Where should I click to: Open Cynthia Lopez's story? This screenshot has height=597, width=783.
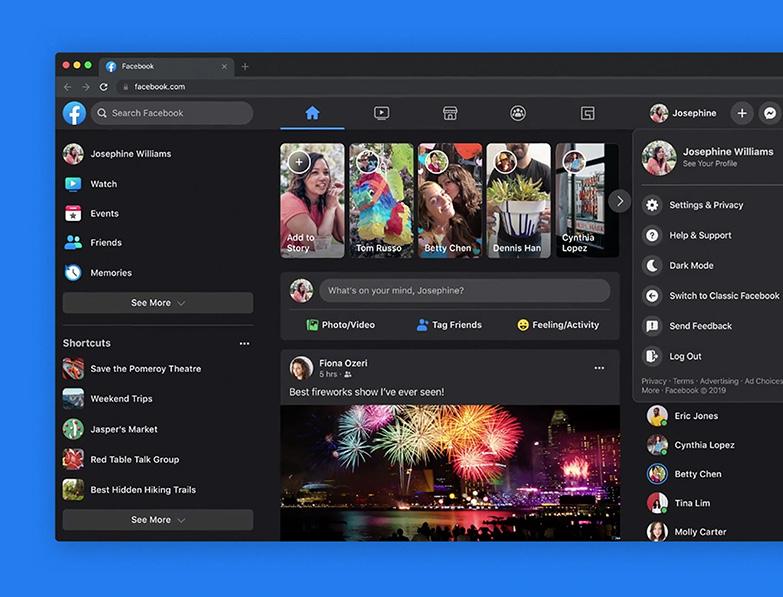(587, 201)
